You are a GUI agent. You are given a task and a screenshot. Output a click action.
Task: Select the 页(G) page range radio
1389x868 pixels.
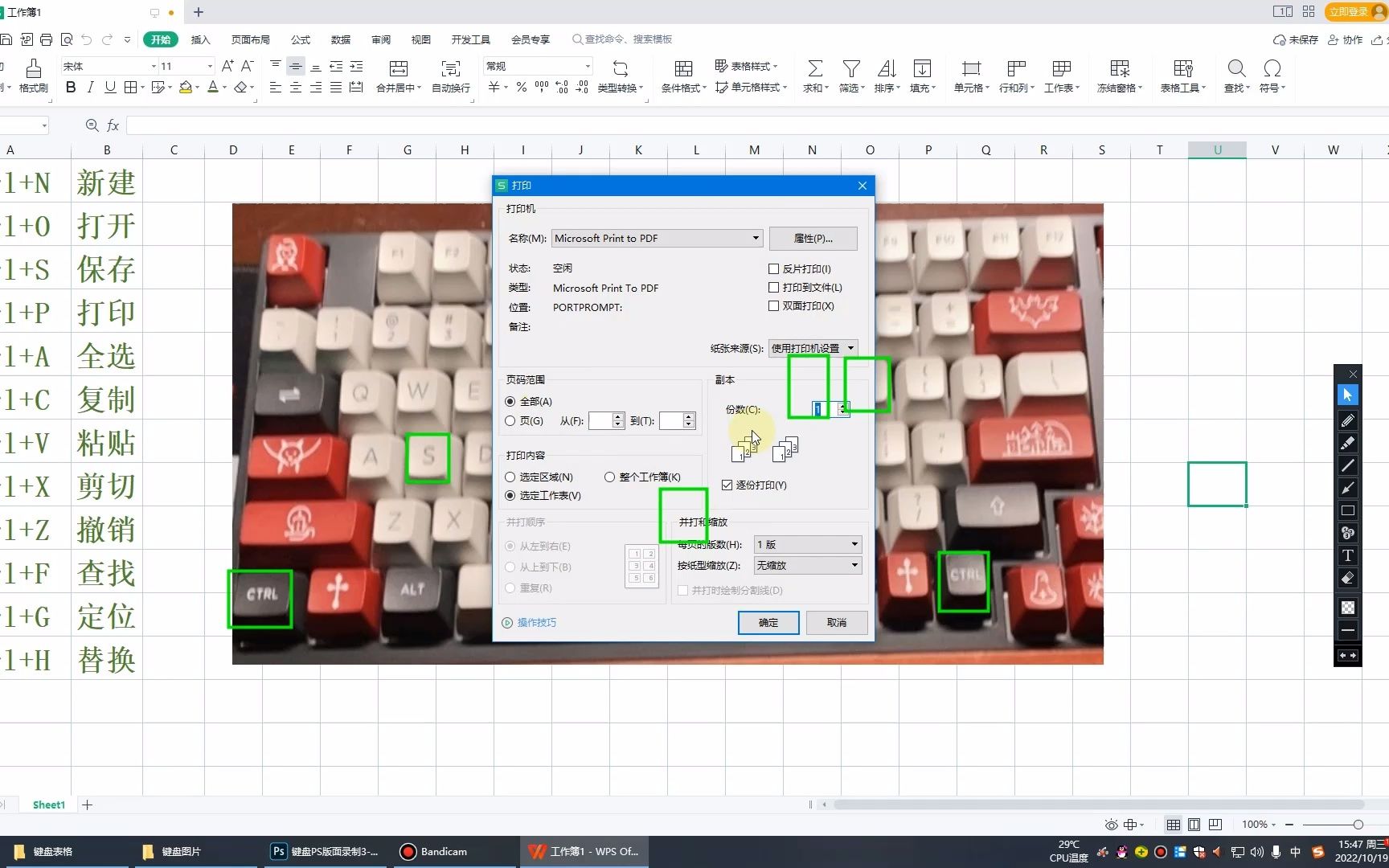(510, 421)
